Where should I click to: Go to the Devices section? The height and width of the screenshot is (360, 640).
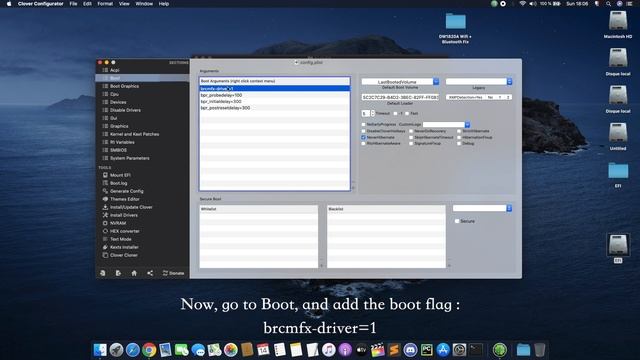[x=118, y=102]
